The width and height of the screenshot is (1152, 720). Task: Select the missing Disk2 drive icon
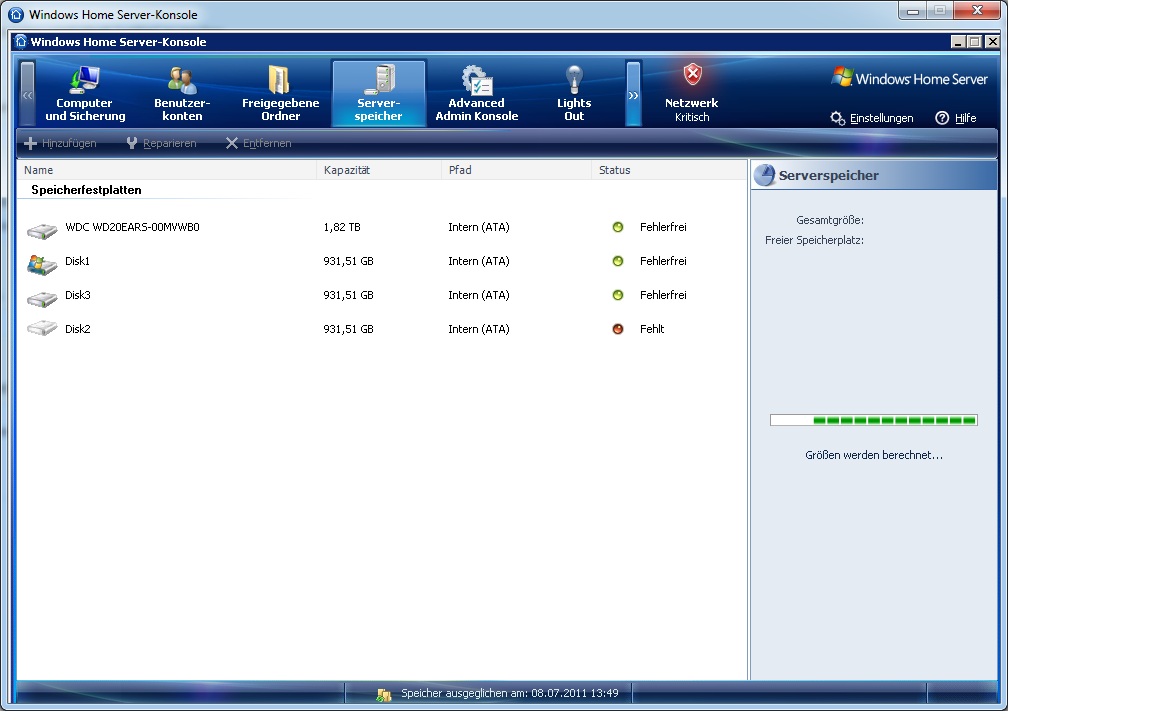point(42,328)
